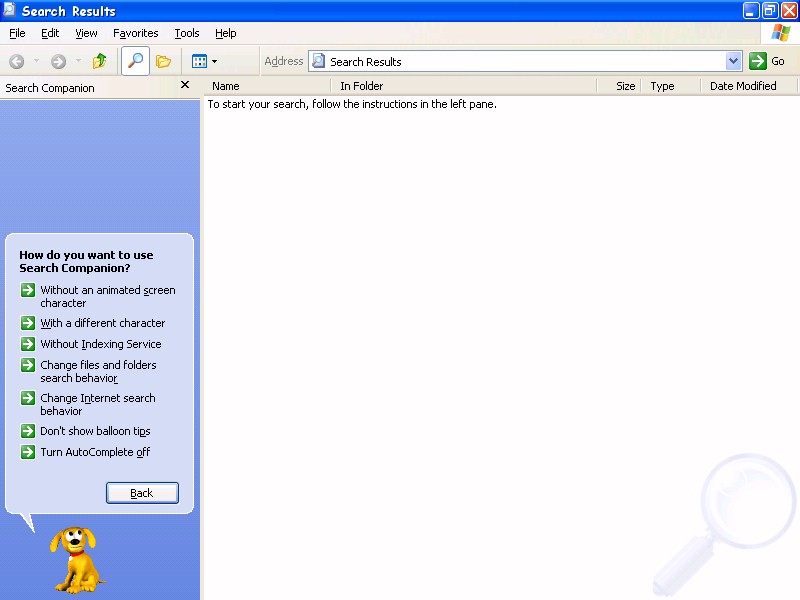Viewport: 800px width, 600px height.
Task: Sort results by In Folder column
Action: [x=464, y=86]
